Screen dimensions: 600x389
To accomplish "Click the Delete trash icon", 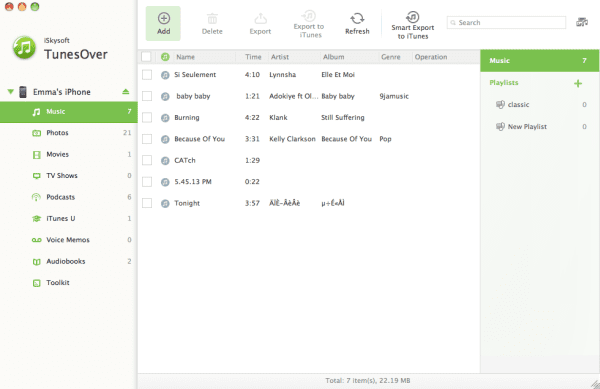I will (212, 18).
